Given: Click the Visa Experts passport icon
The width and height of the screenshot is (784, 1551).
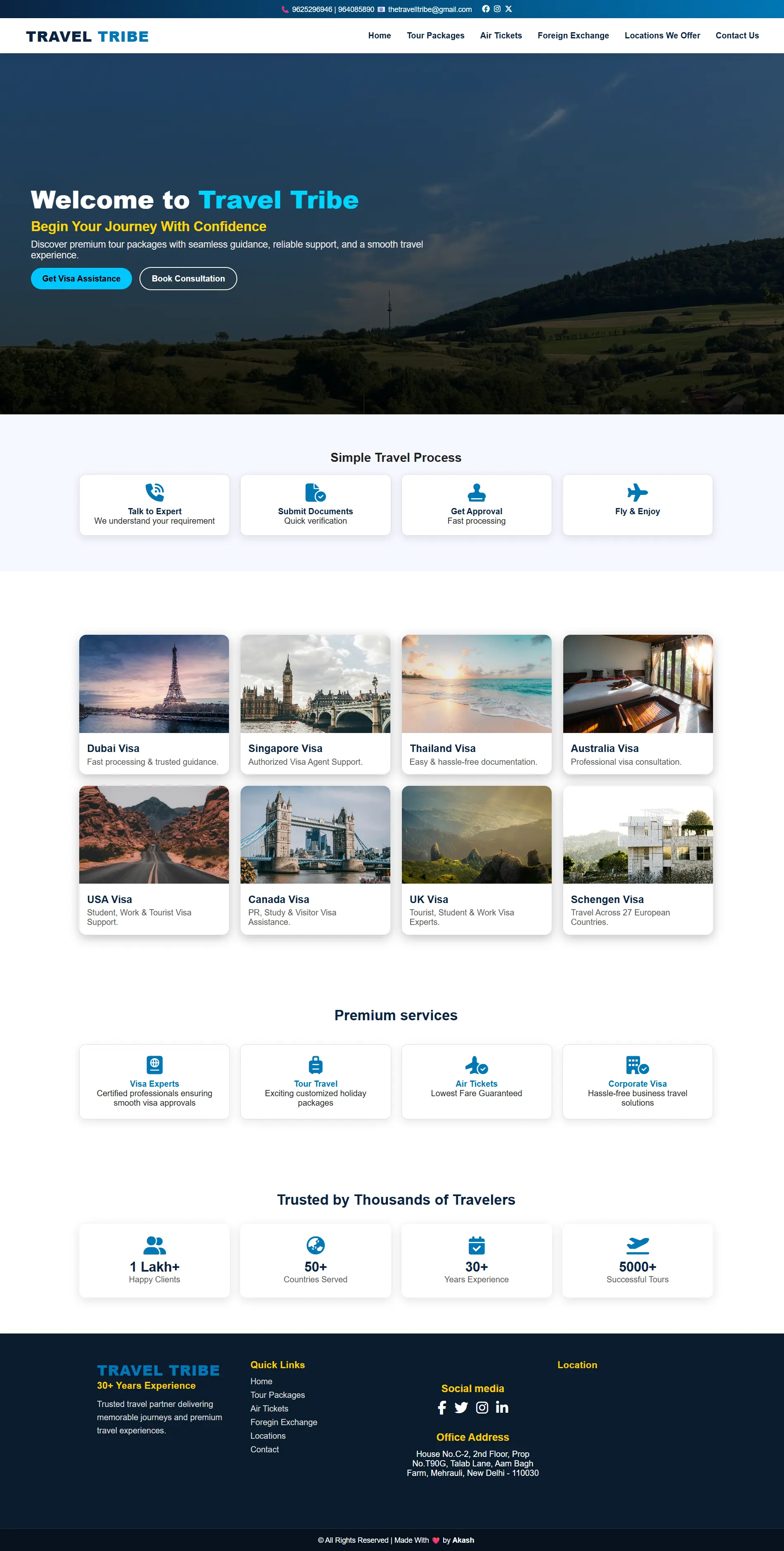Looking at the screenshot, I should pyautogui.click(x=155, y=1064).
